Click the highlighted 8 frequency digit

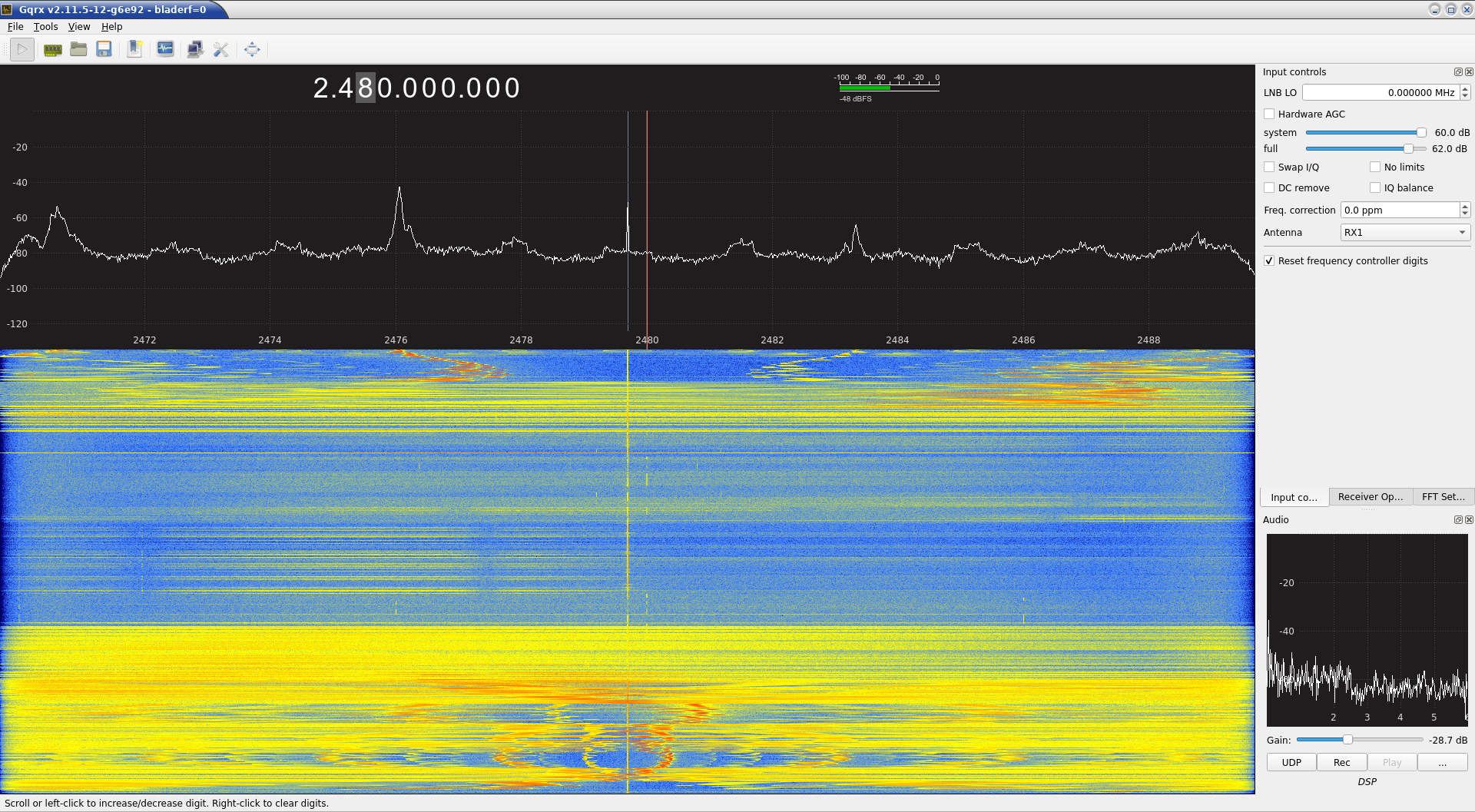point(366,88)
